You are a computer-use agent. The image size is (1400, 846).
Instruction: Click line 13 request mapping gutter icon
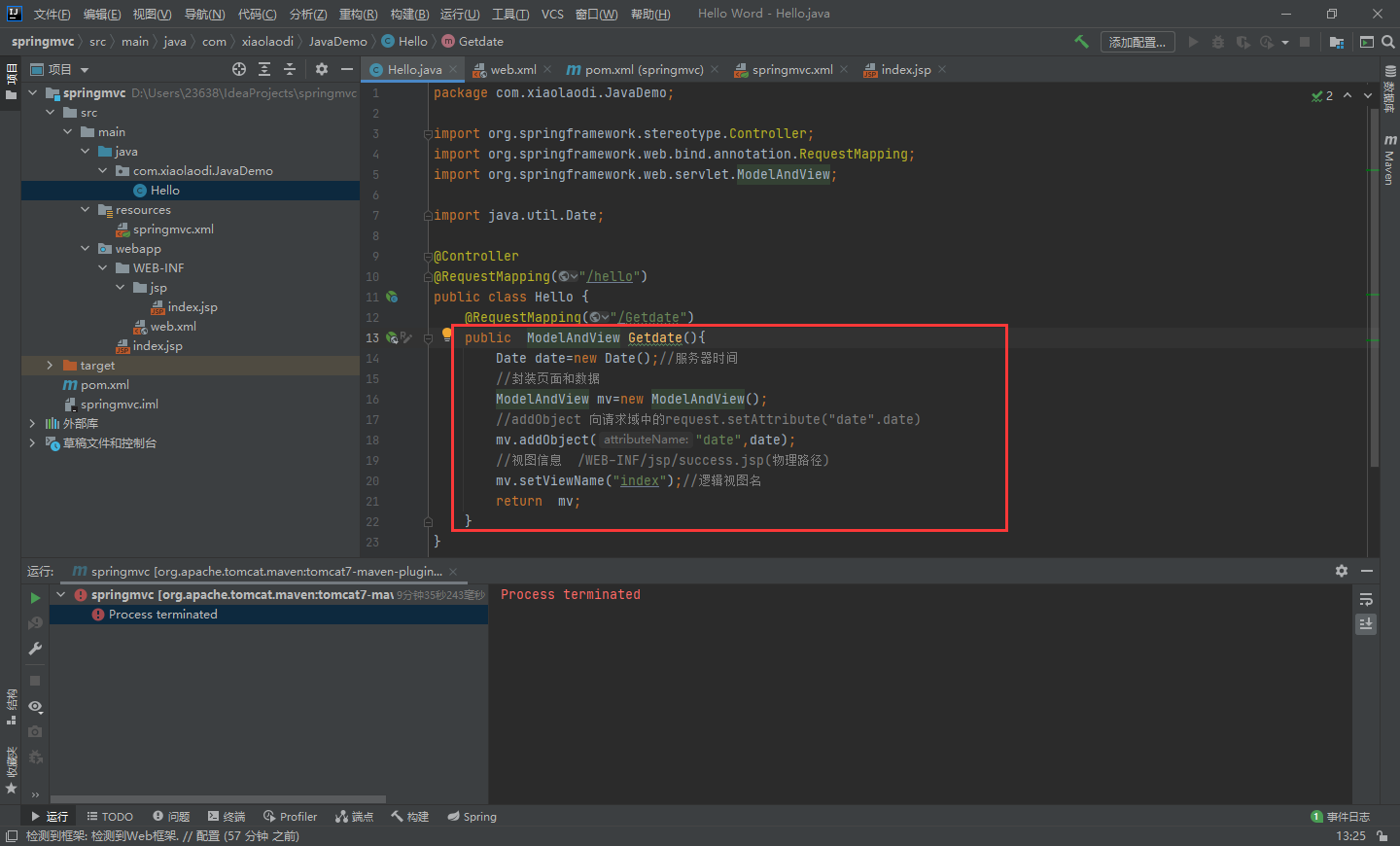click(x=392, y=337)
